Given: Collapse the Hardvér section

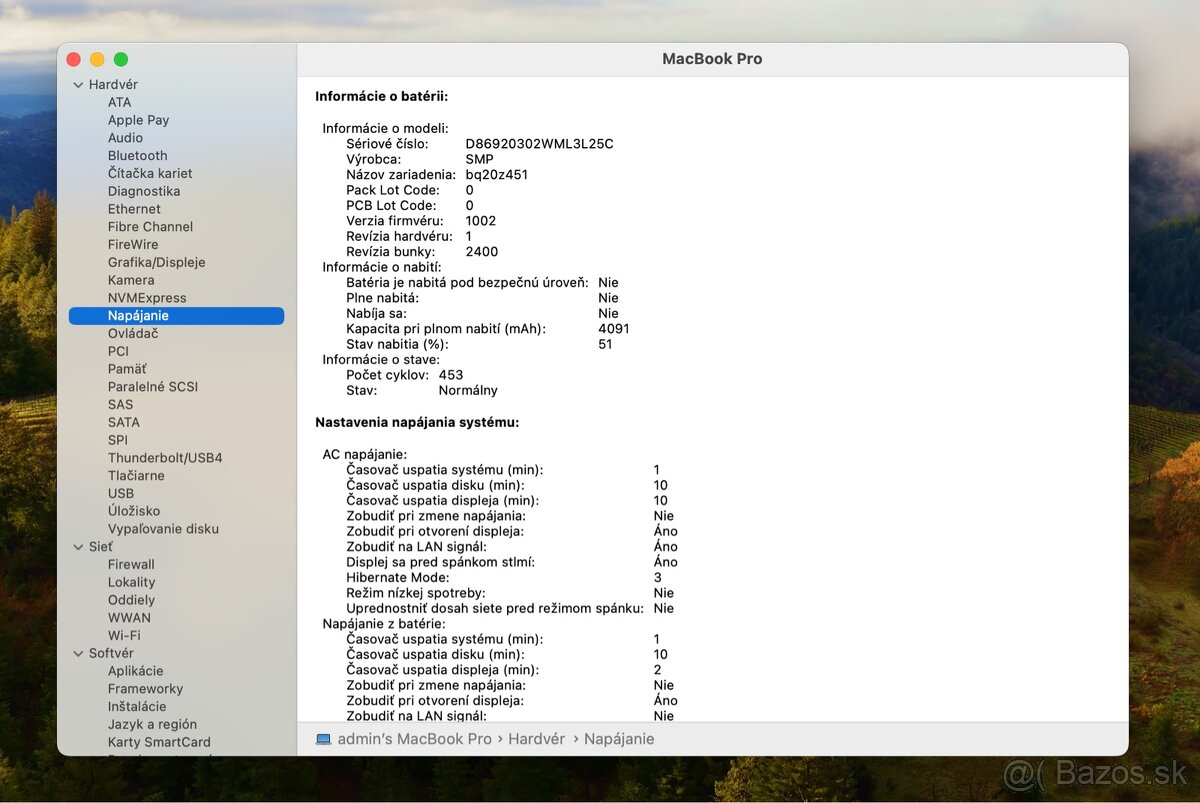Looking at the screenshot, I should coord(78,85).
